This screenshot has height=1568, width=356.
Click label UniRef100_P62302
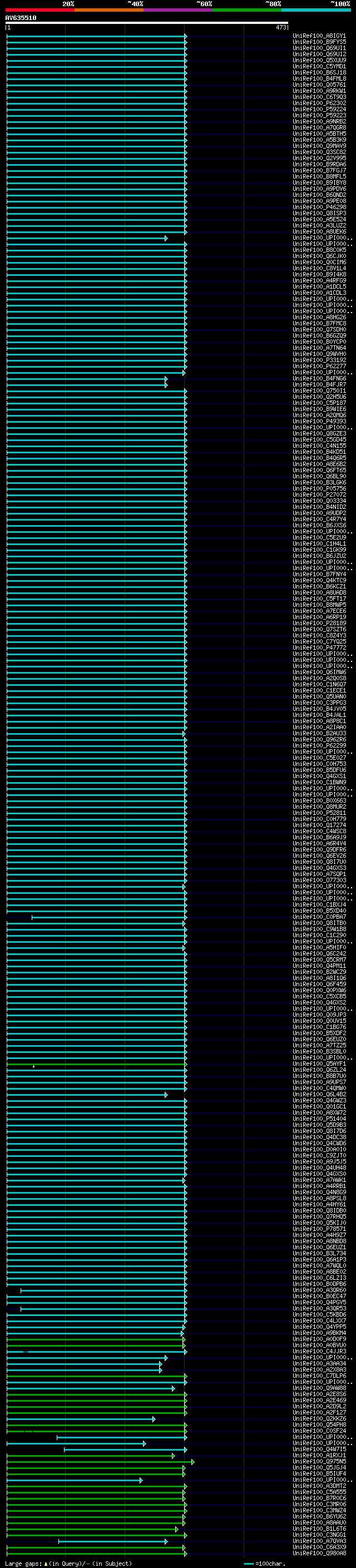319,103
